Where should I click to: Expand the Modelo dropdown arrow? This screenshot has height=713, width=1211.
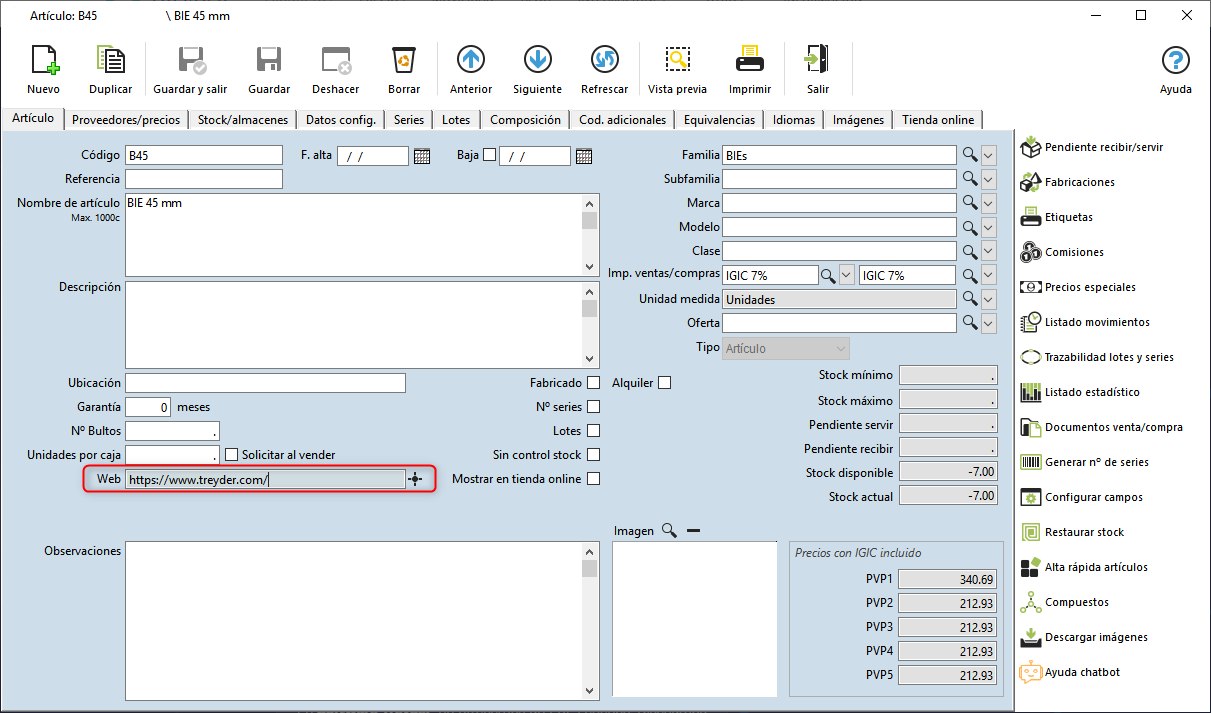(989, 227)
